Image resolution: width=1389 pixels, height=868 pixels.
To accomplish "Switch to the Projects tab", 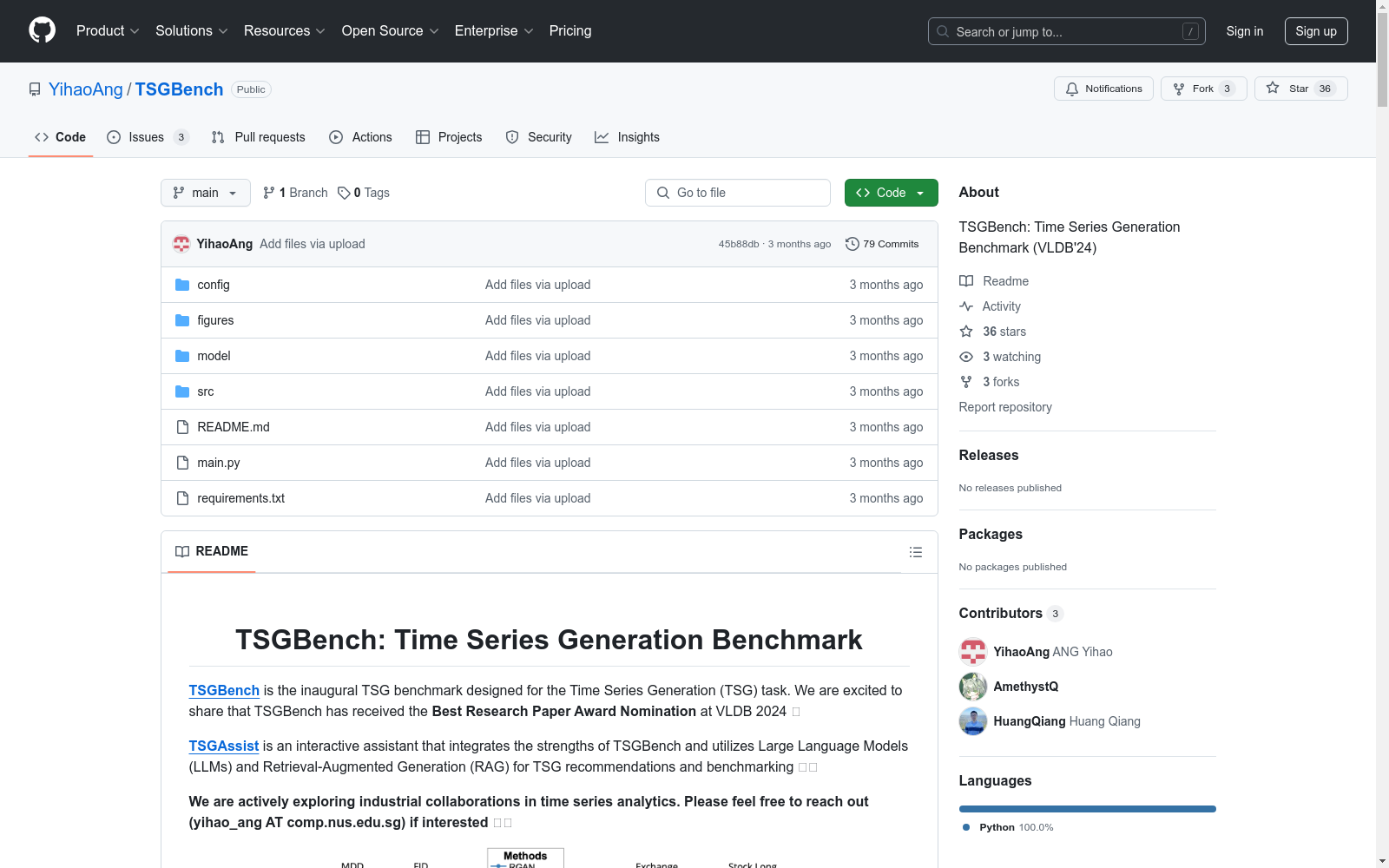I will [x=449, y=137].
